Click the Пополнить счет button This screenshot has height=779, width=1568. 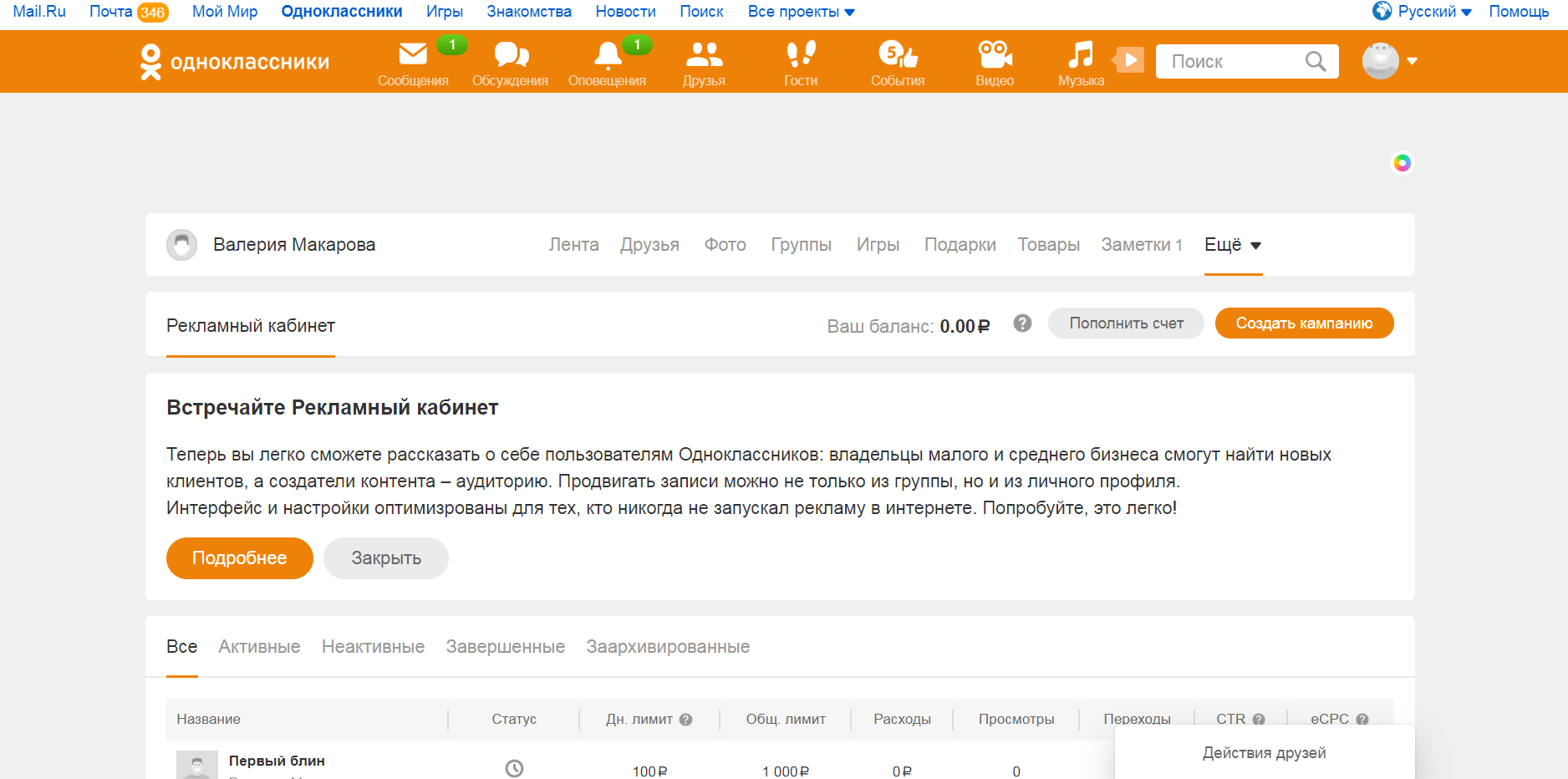pos(1126,323)
